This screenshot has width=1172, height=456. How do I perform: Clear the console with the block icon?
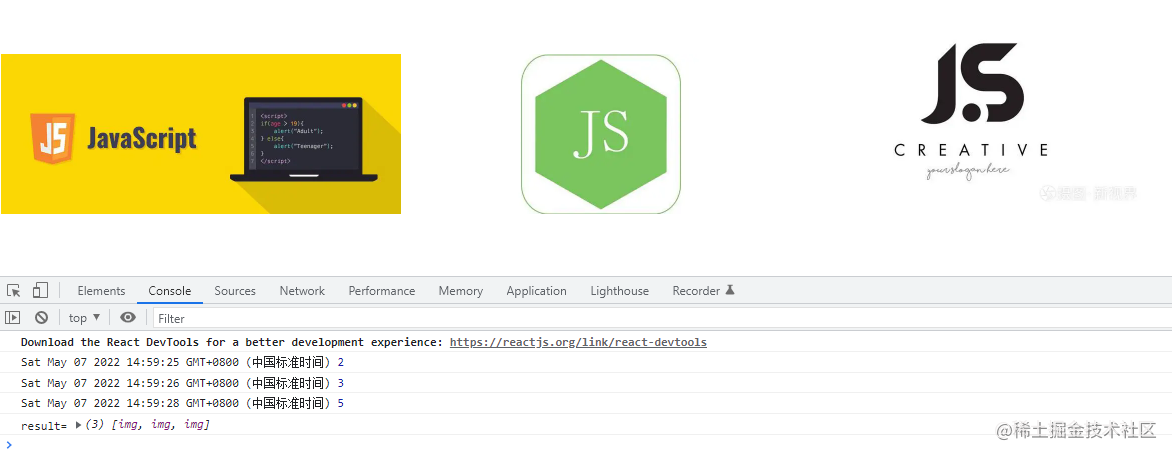[41, 318]
